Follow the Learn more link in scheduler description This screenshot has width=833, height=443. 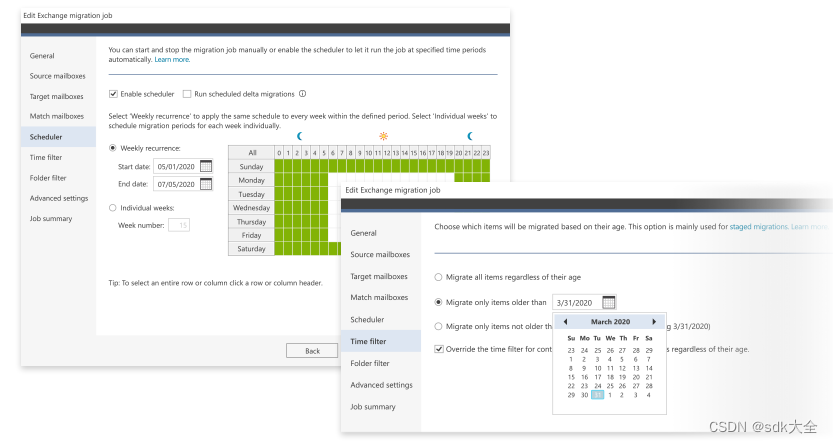(x=172, y=59)
